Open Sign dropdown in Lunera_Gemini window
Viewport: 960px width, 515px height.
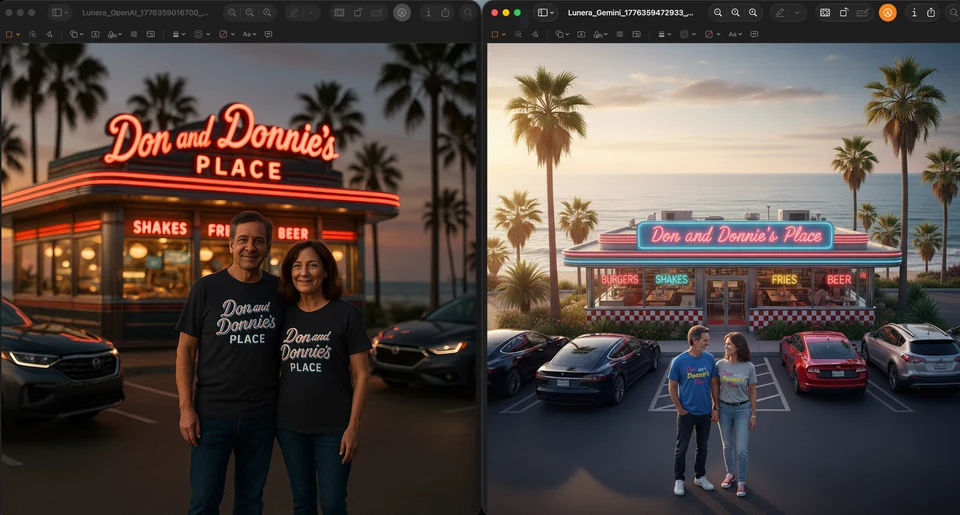pyautogui.click(x=600, y=34)
